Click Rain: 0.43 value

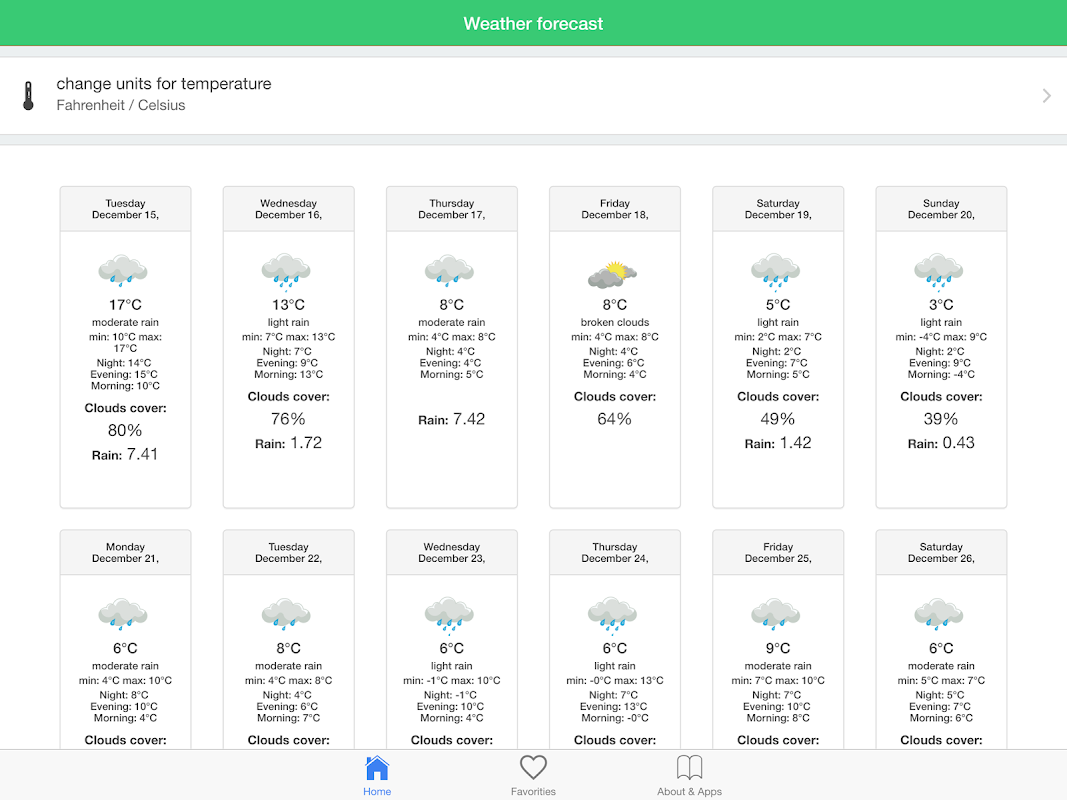[941, 443]
